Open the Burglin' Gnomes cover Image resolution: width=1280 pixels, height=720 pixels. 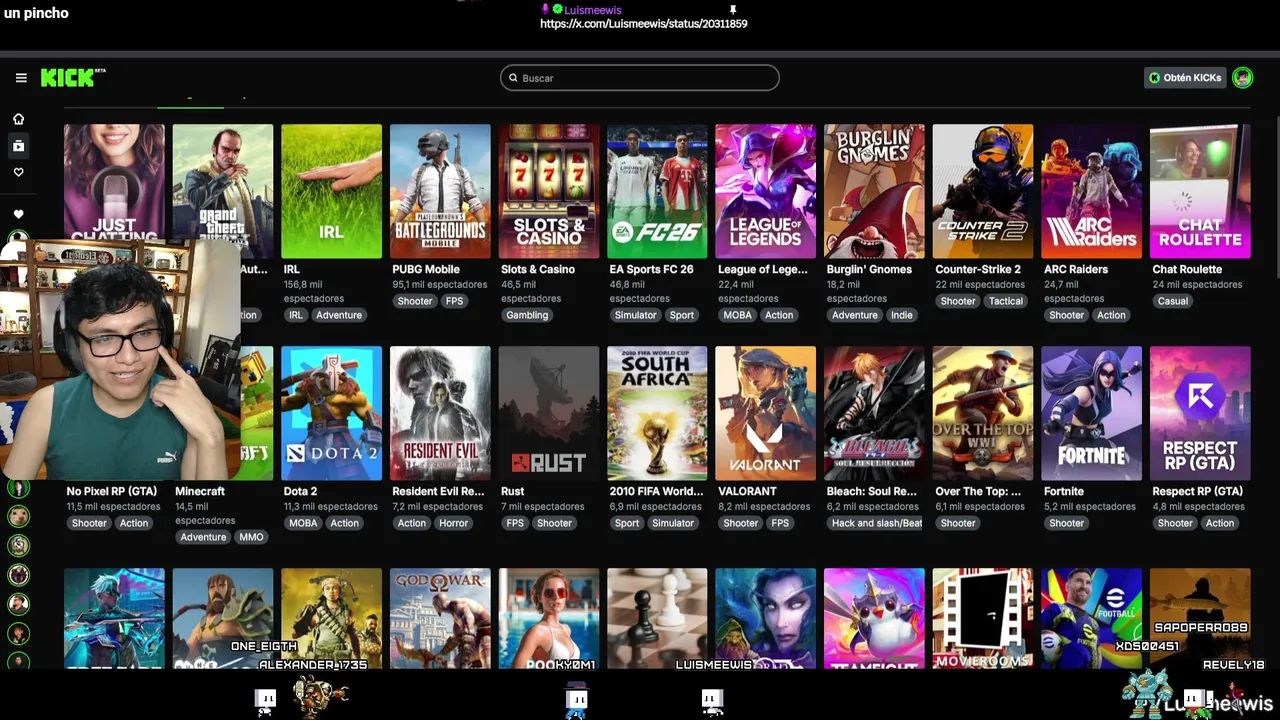874,191
